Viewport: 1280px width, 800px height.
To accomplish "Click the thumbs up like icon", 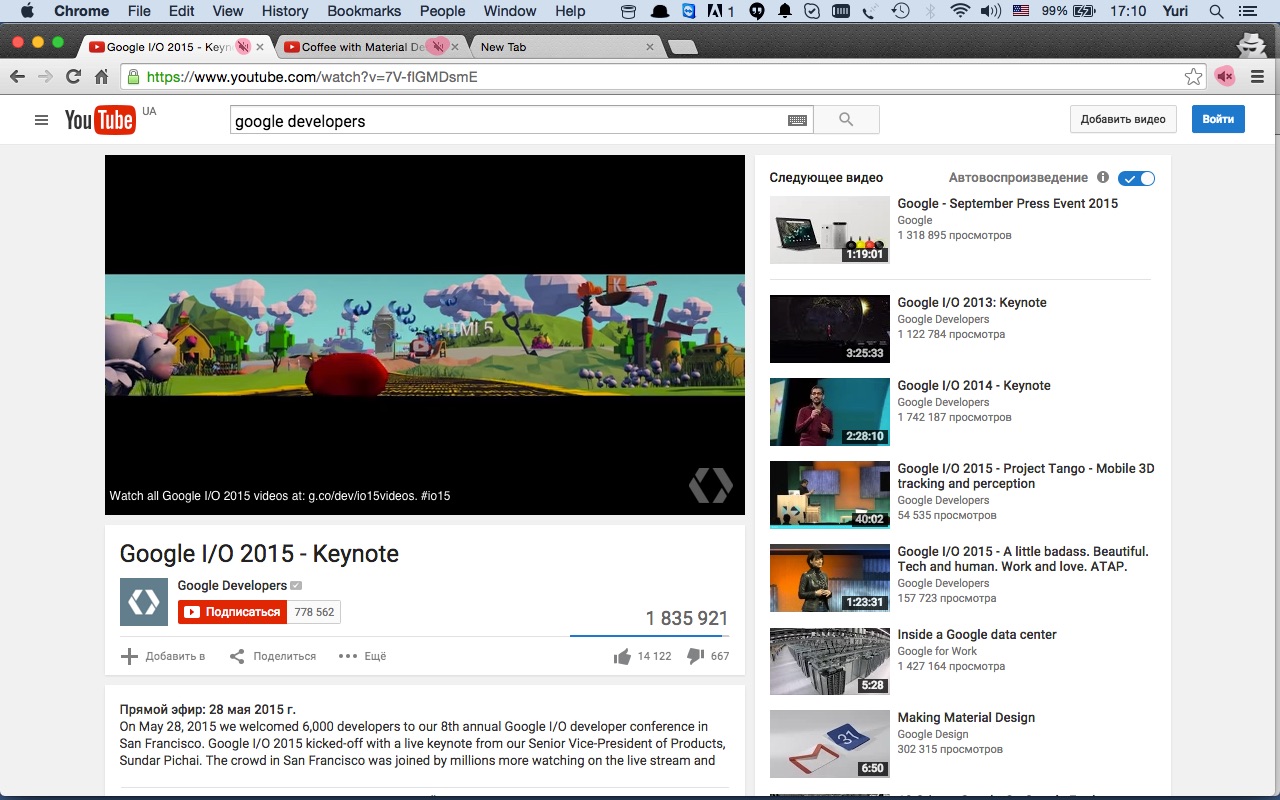I will [x=622, y=656].
